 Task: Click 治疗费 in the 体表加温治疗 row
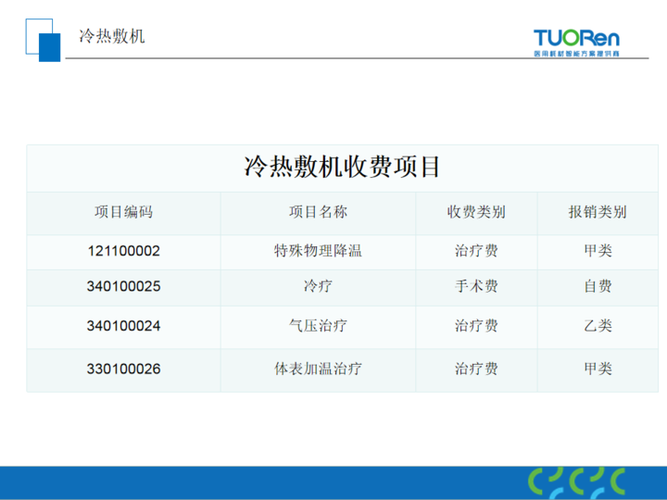pos(476,368)
